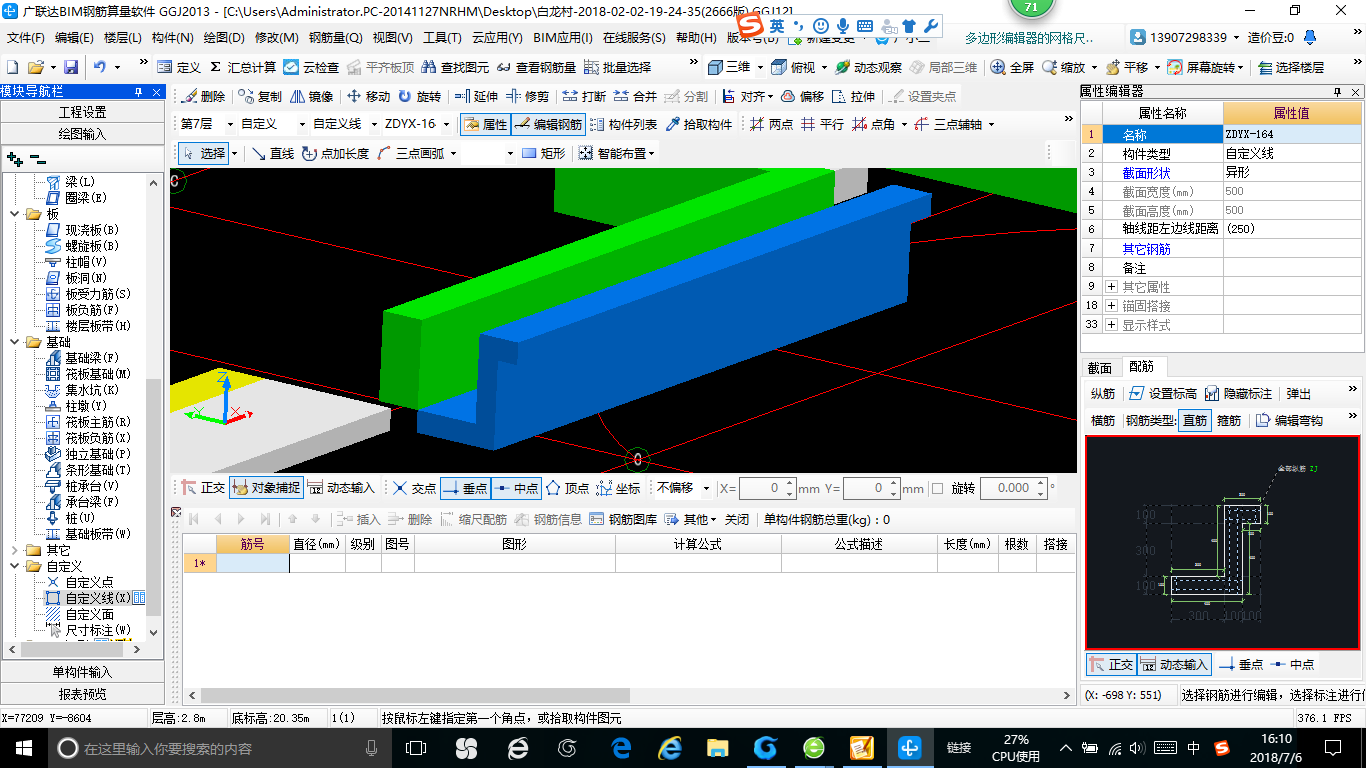Toggle 对象捕捉 object snap
The height and width of the screenshot is (768, 1366).
click(266, 488)
